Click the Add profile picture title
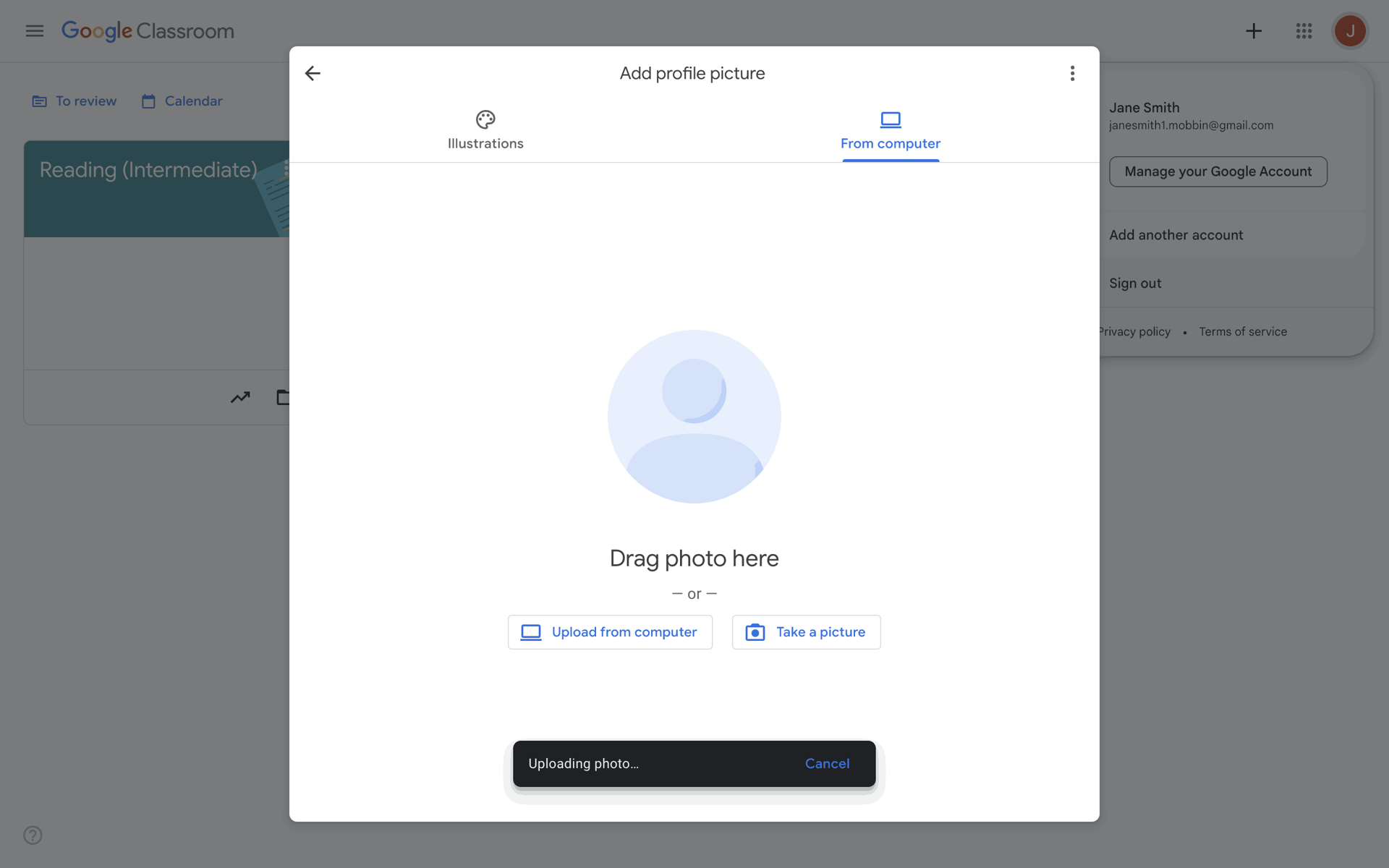 tap(692, 73)
